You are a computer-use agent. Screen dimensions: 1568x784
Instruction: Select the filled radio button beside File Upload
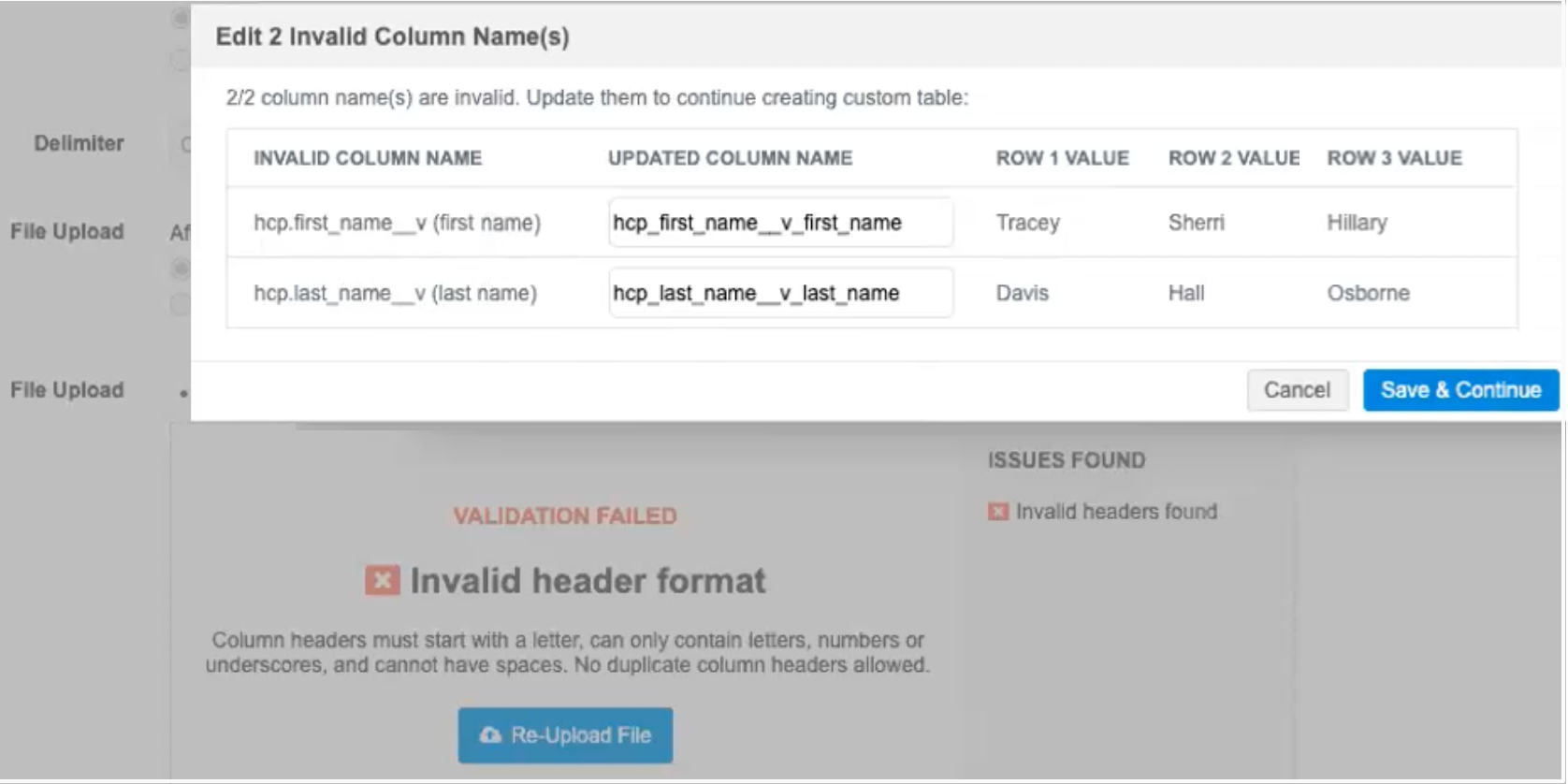(180, 269)
